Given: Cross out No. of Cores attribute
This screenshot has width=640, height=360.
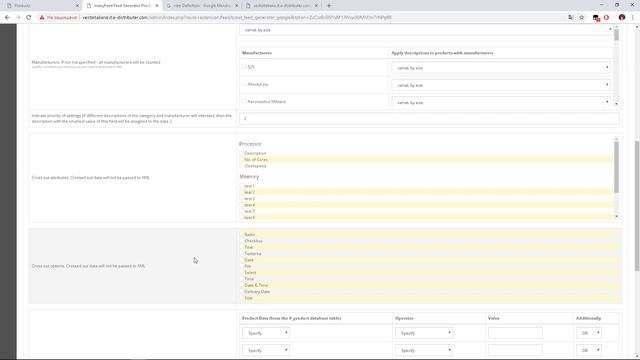Looking at the screenshot, I should (242, 160).
